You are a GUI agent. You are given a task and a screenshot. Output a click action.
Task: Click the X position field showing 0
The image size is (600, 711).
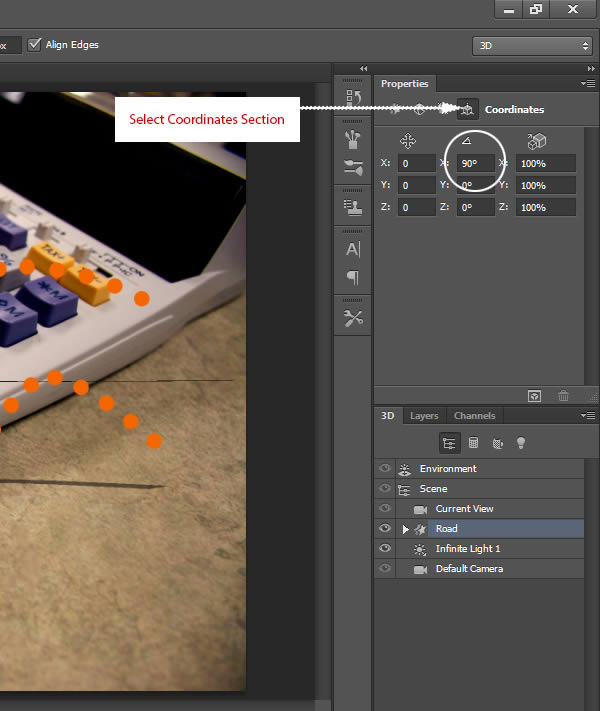click(416, 163)
